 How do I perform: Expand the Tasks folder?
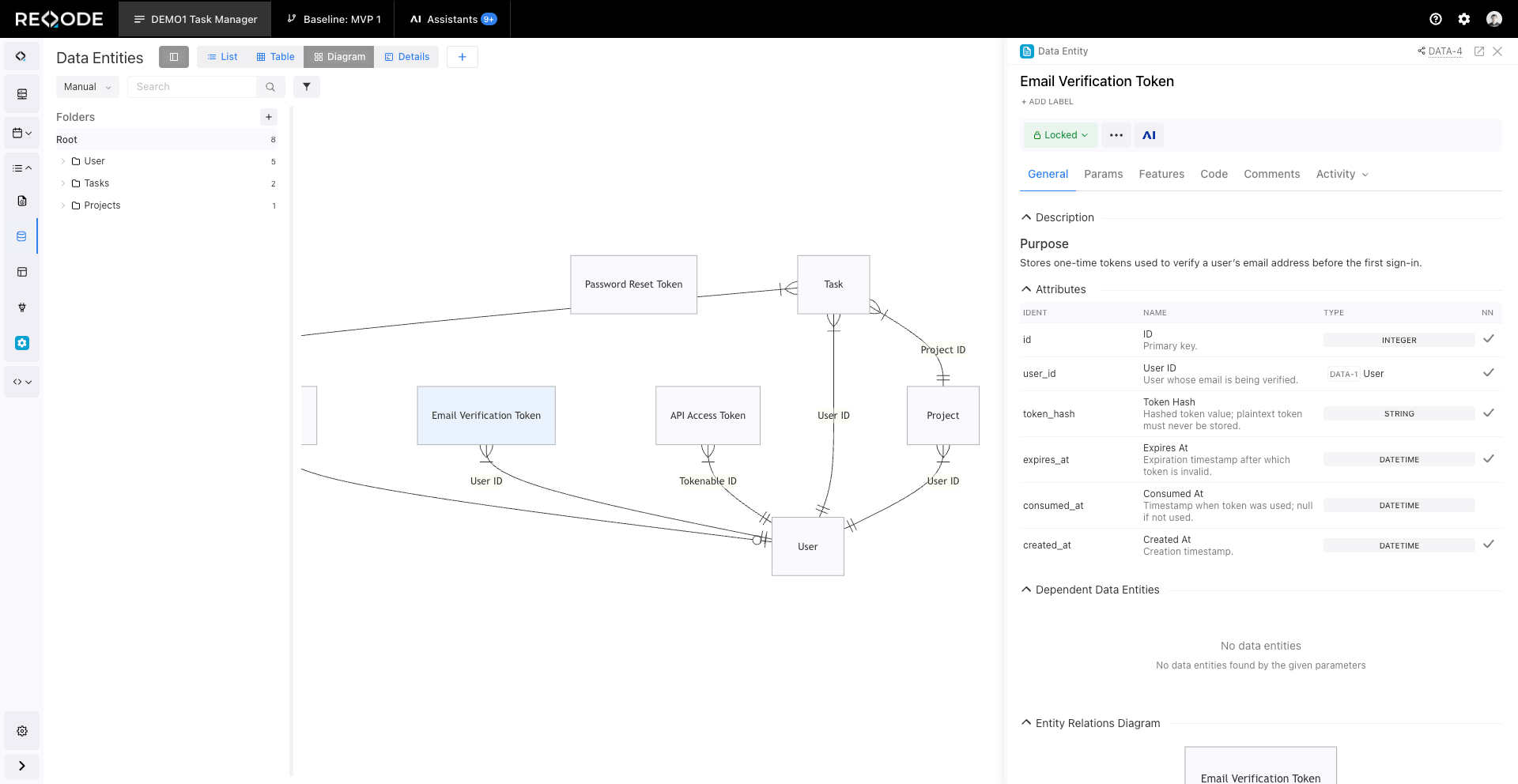[x=63, y=183]
